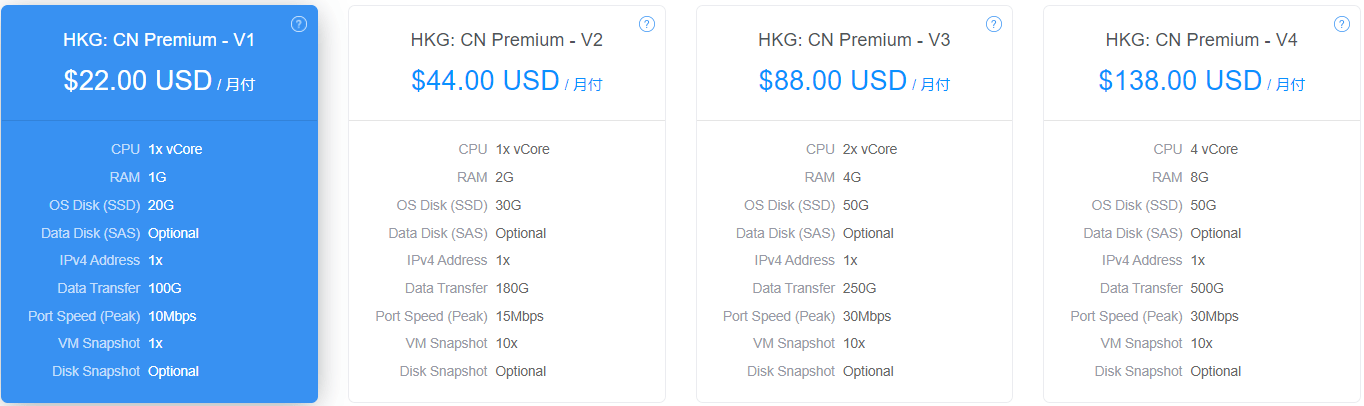Viewport: 1364px width, 406px height.
Task: Click the help icon on V1 plan card
Action: 299,24
